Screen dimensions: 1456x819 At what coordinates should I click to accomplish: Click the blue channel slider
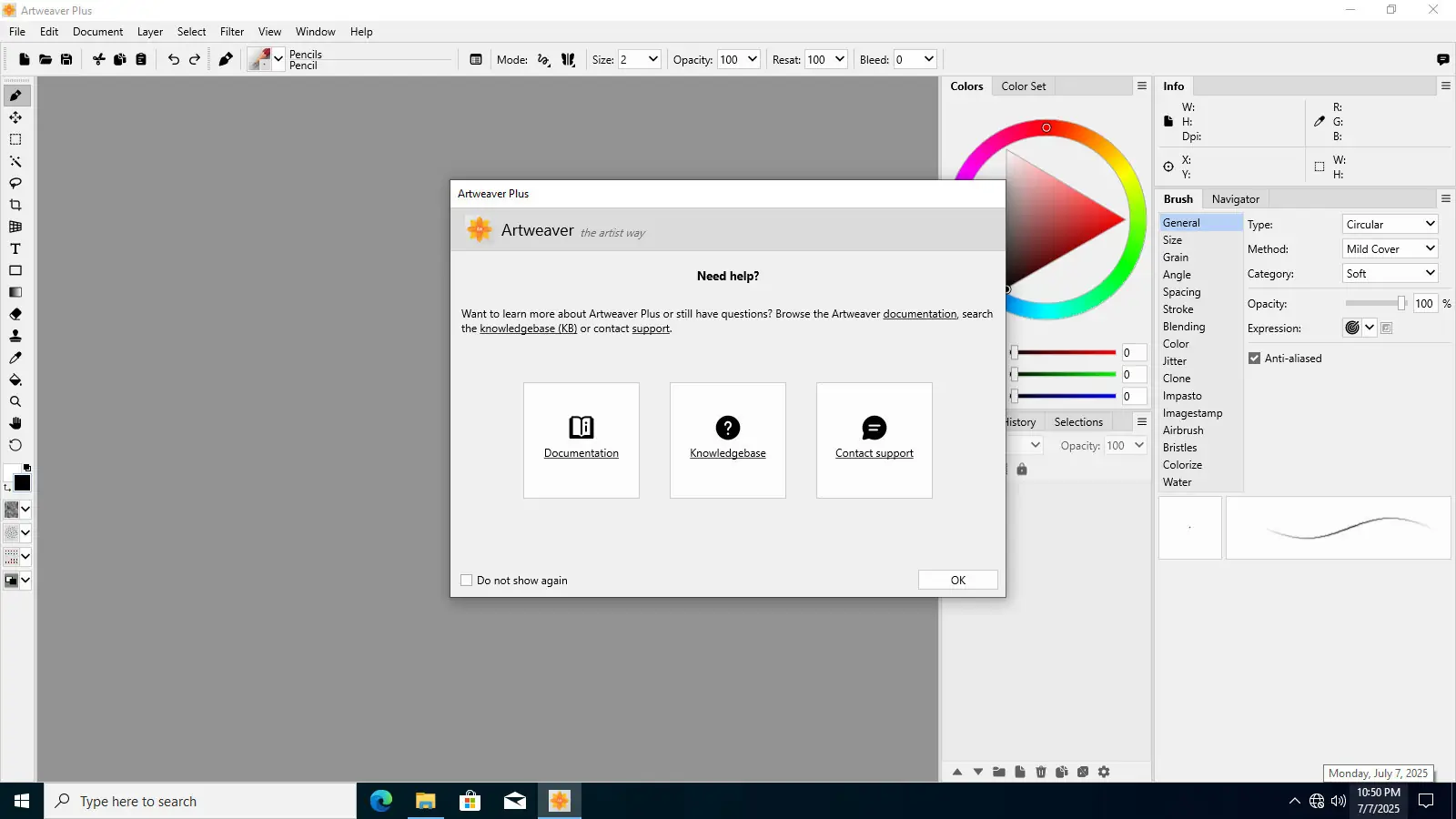point(1064,396)
